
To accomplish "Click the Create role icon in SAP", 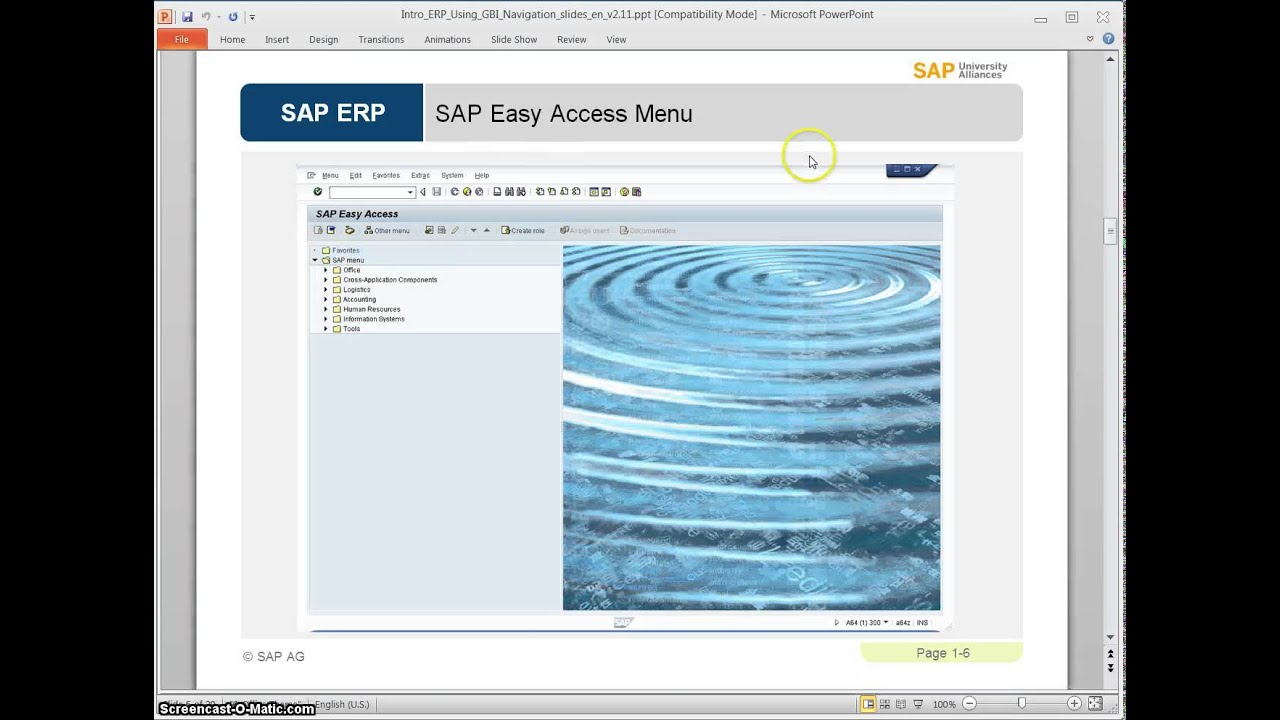I will 506,230.
